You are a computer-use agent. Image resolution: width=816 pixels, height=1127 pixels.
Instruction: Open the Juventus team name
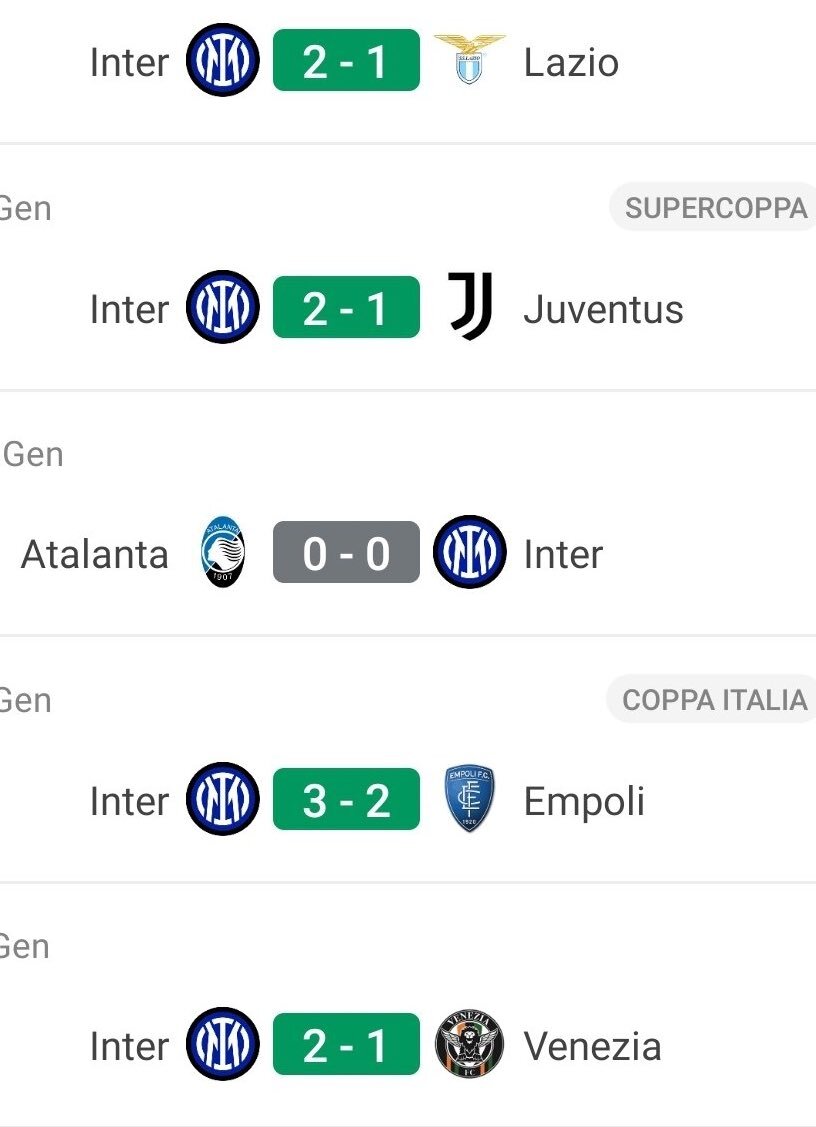tap(603, 310)
